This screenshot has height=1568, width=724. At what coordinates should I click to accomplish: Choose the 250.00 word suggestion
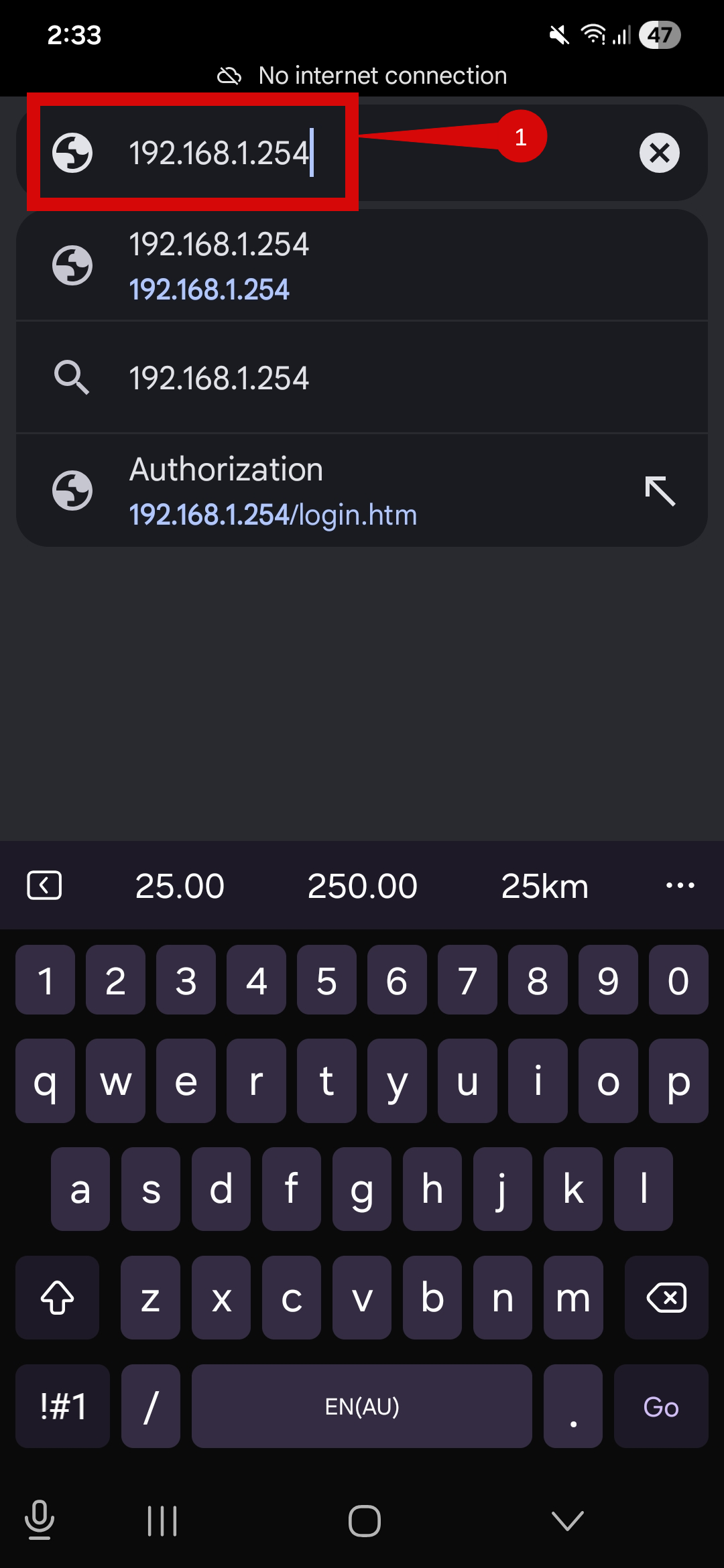(362, 886)
